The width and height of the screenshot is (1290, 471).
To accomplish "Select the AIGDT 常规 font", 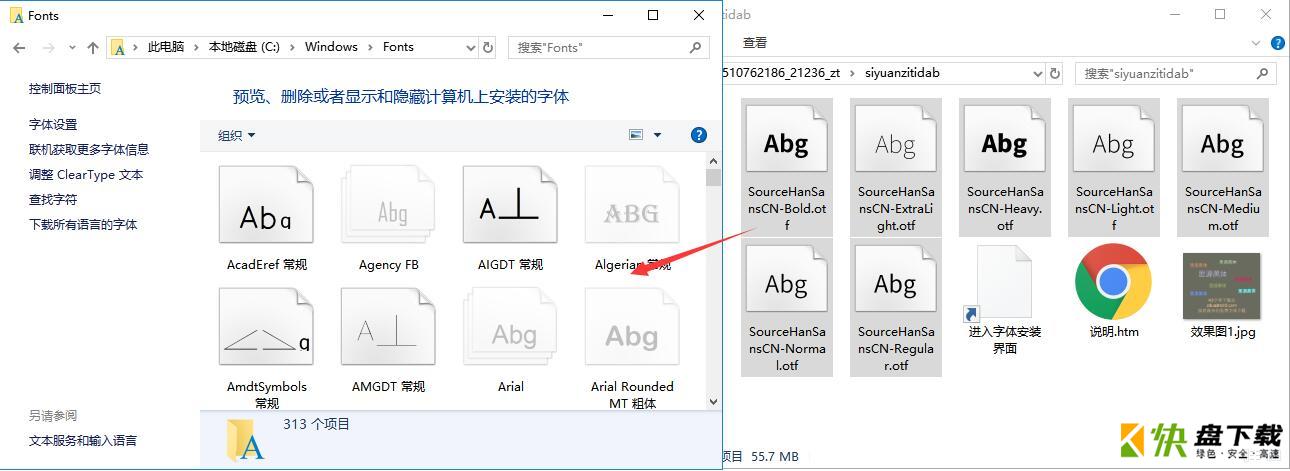I will pos(511,218).
